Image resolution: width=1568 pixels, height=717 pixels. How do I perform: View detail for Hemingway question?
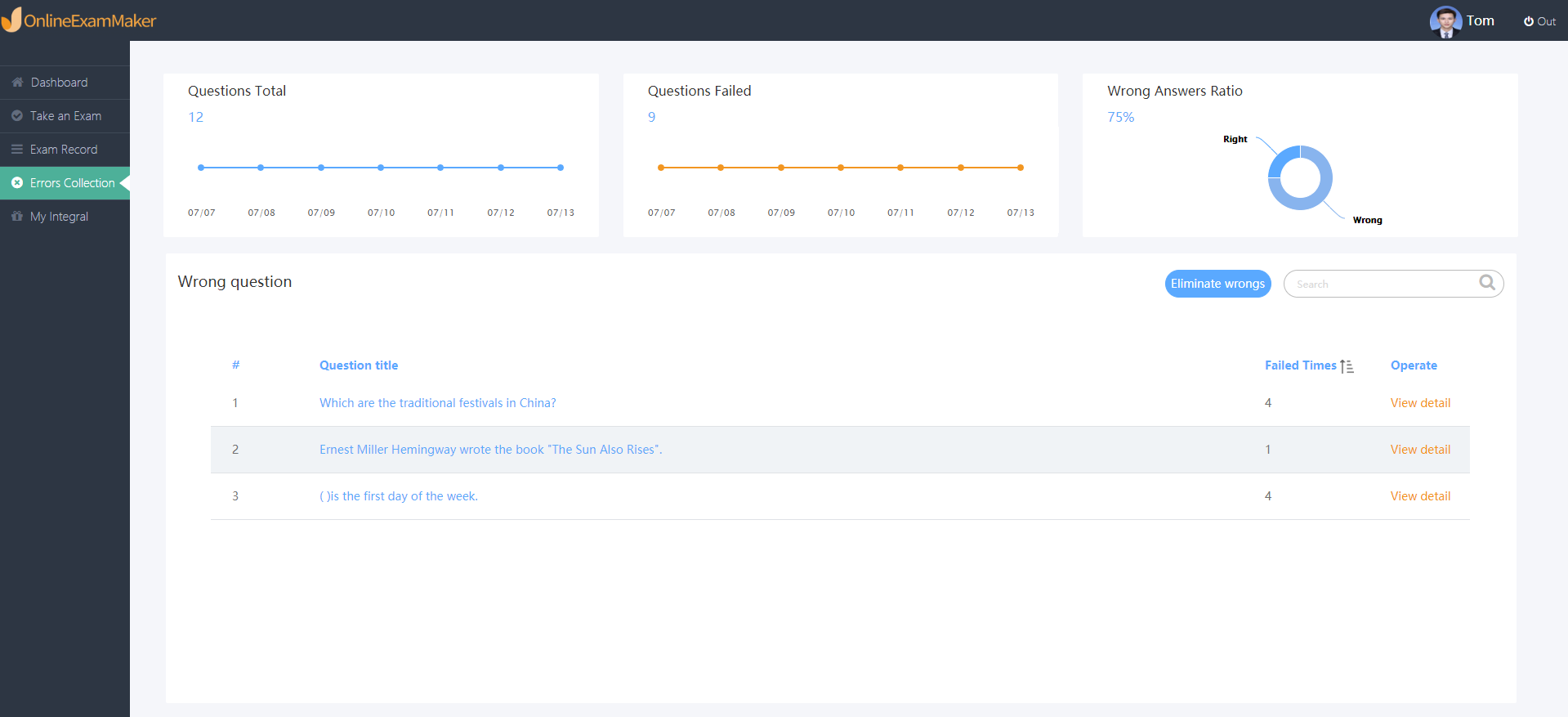pos(1420,450)
